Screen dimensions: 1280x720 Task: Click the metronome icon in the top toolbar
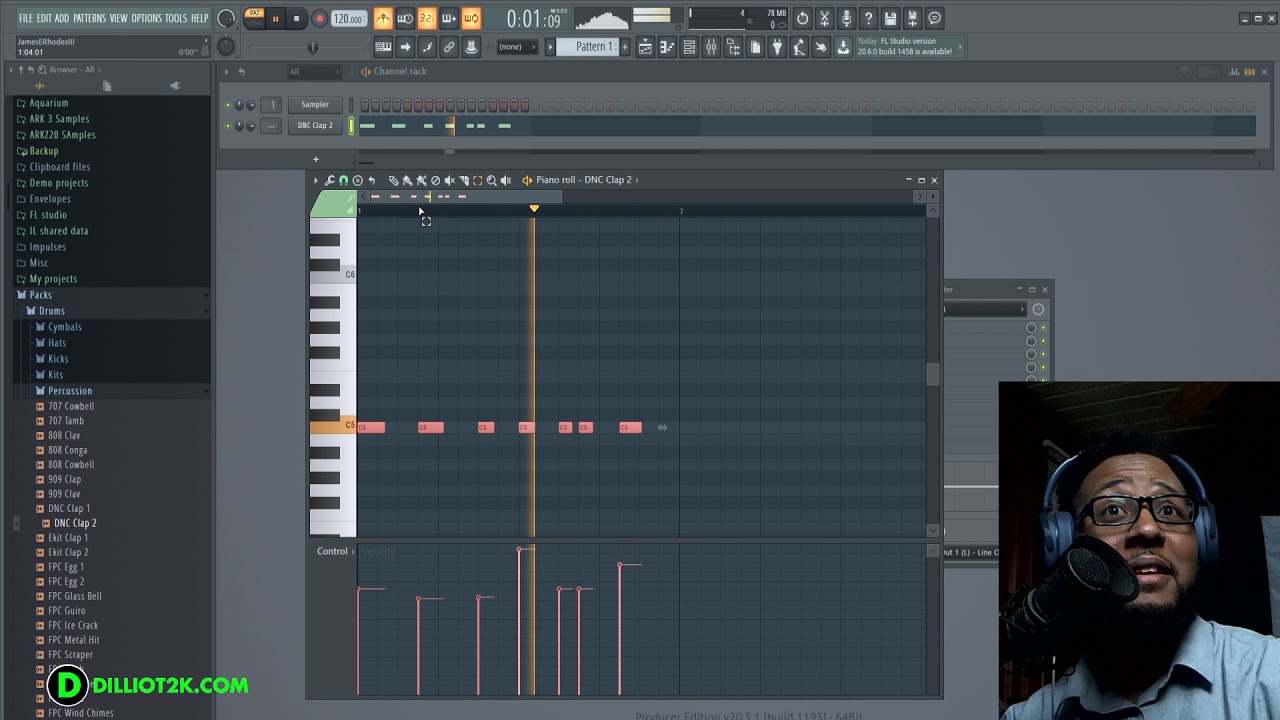click(x=383, y=18)
